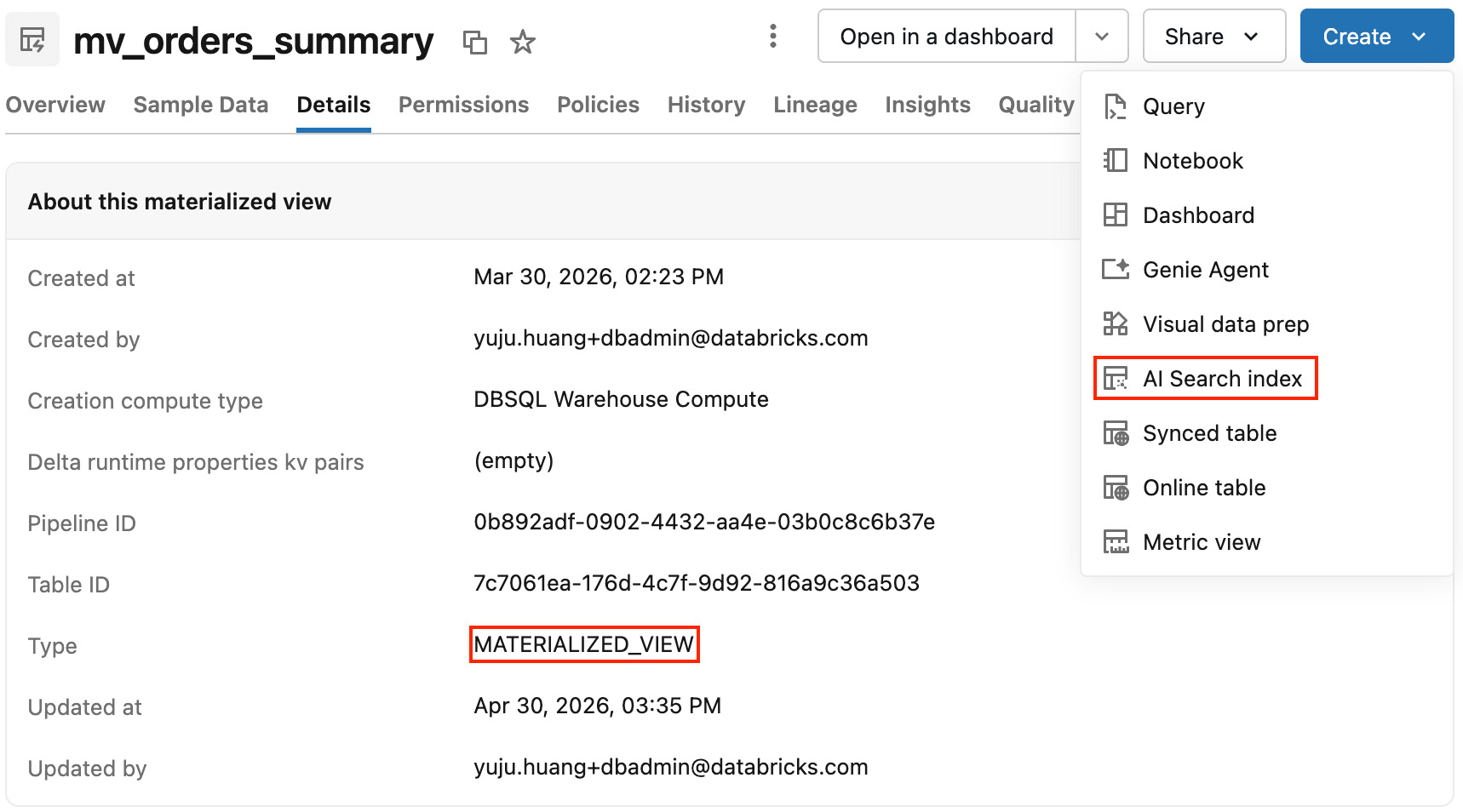Viewport: 1463px width, 812px height.
Task: Go to the Policies tab
Action: pos(598,105)
